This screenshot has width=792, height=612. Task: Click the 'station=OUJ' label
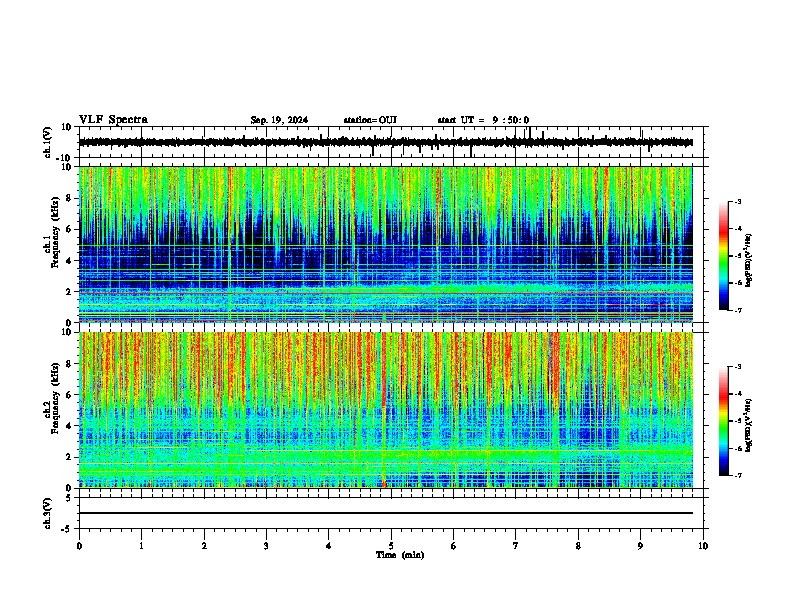(x=370, y=120)
